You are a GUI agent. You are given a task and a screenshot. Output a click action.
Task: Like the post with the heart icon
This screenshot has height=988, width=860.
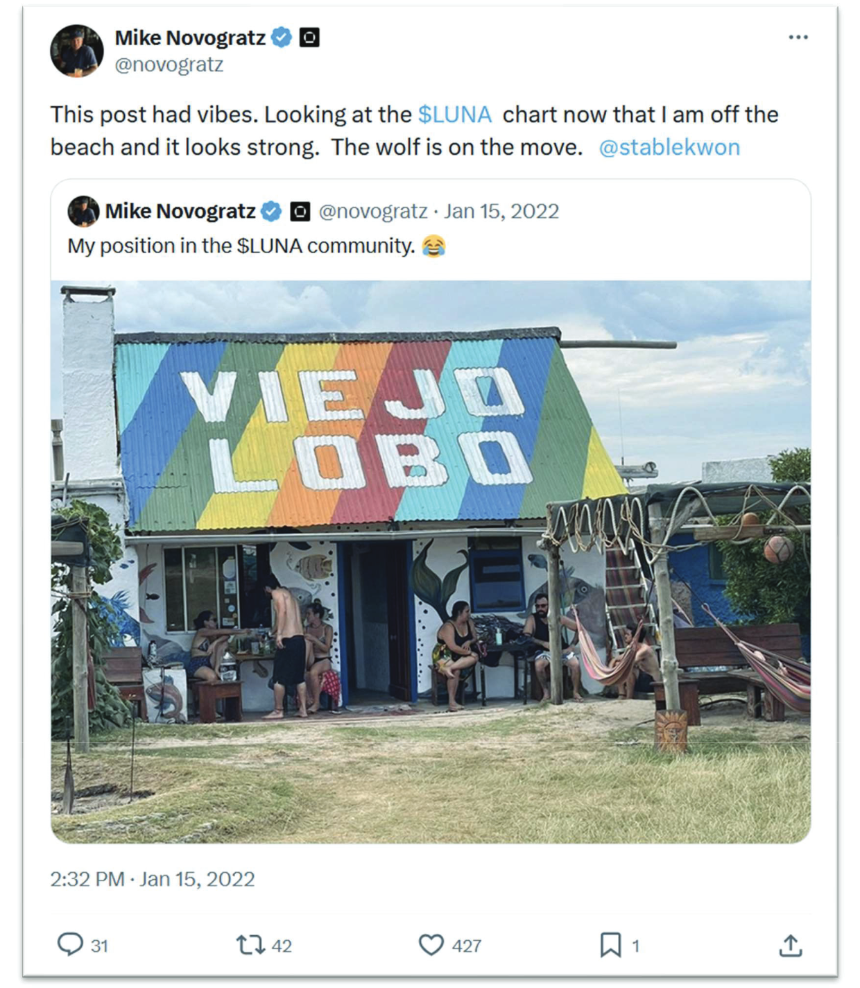(431, 945)
